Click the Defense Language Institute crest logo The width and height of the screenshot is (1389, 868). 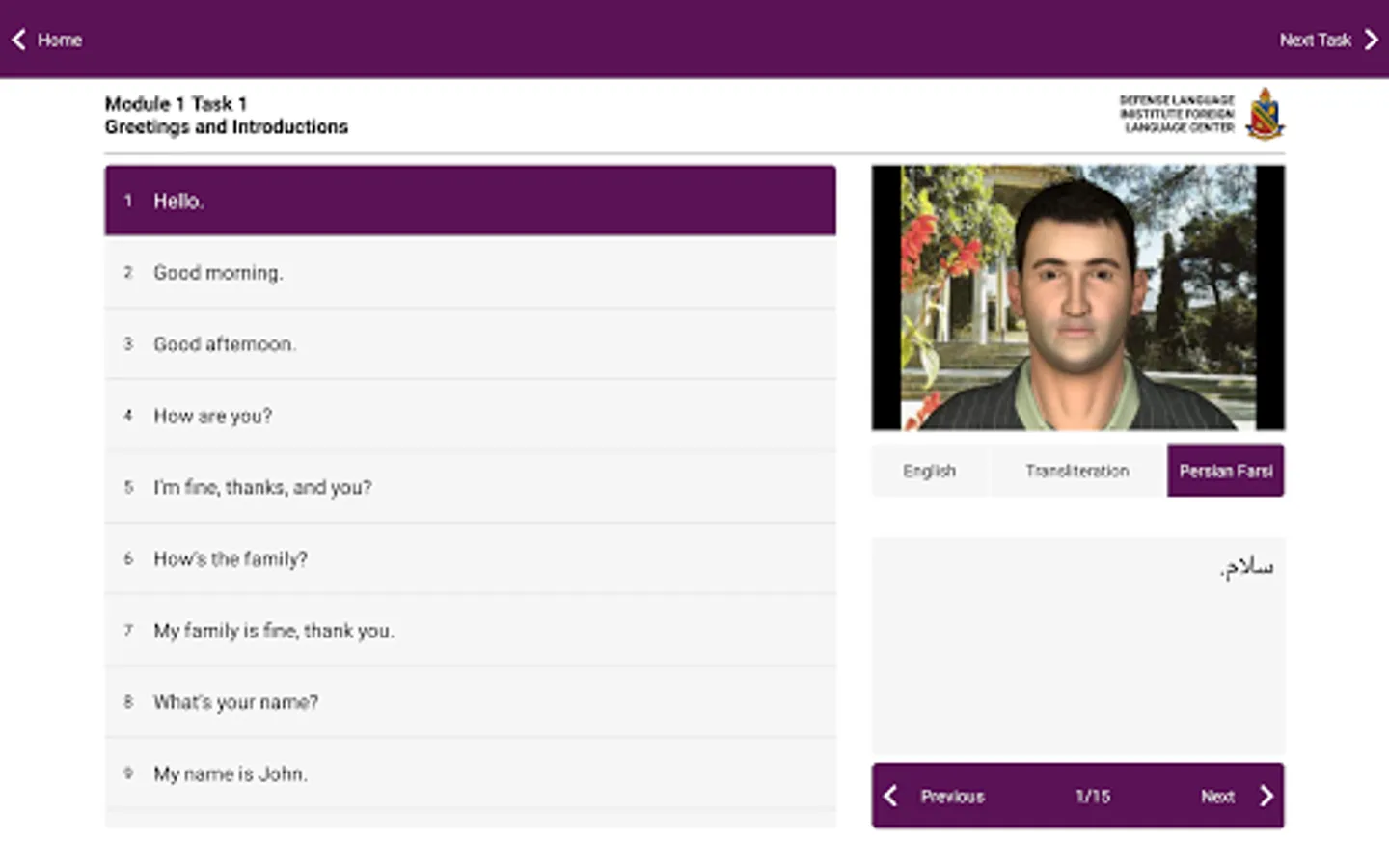1265,114
